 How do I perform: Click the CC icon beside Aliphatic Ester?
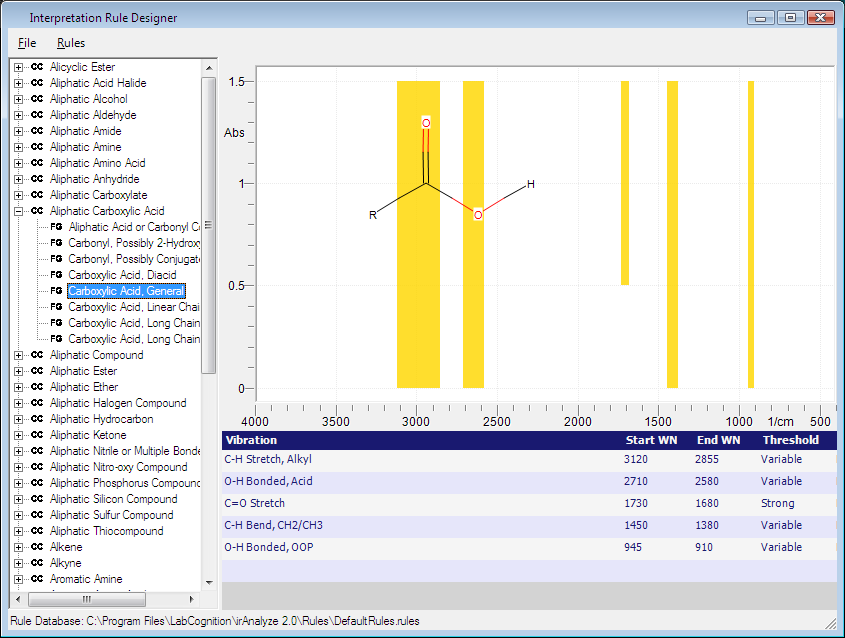[37, 371]
